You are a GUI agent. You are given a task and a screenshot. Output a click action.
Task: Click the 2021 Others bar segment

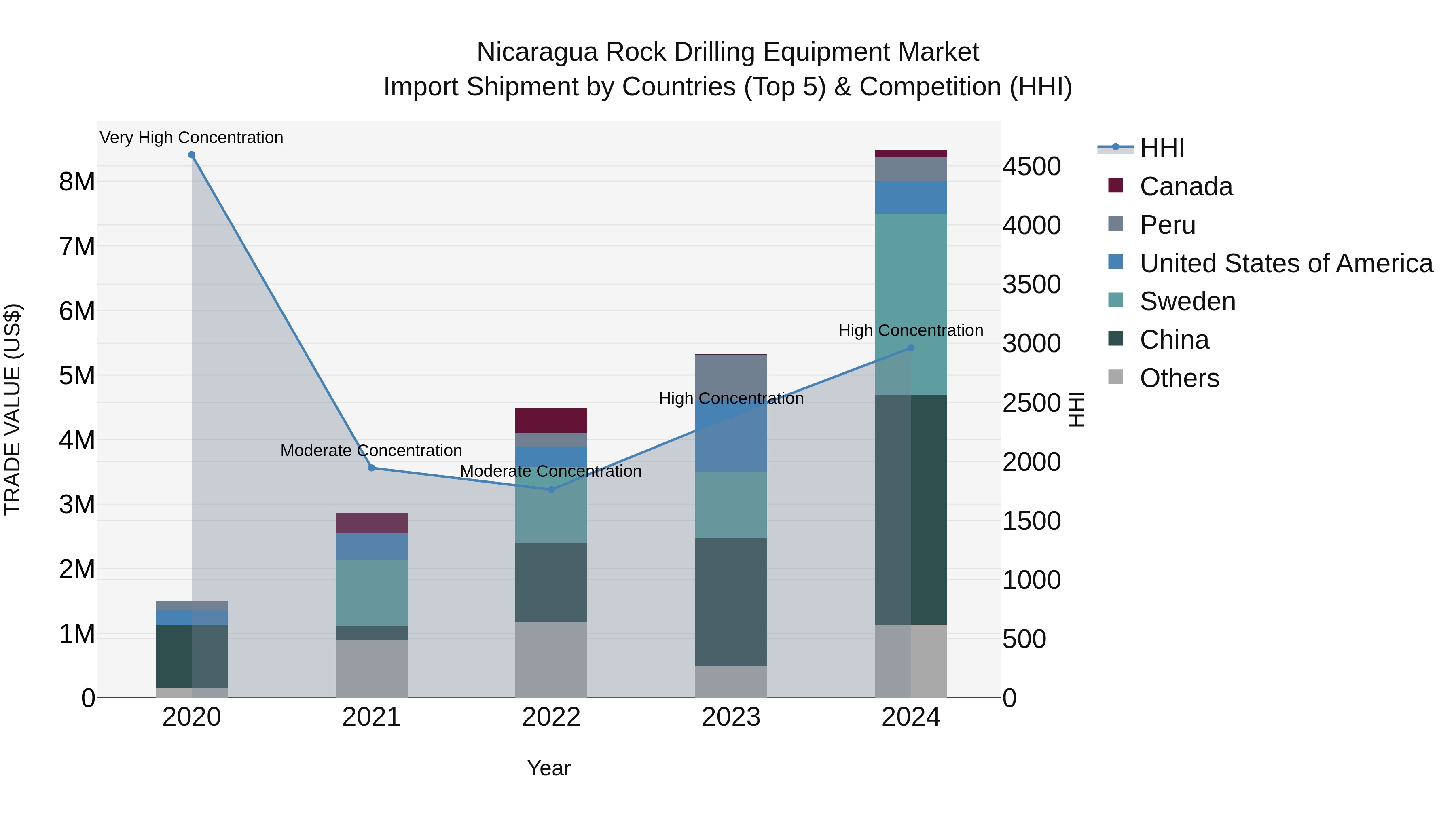pos(371,669)
